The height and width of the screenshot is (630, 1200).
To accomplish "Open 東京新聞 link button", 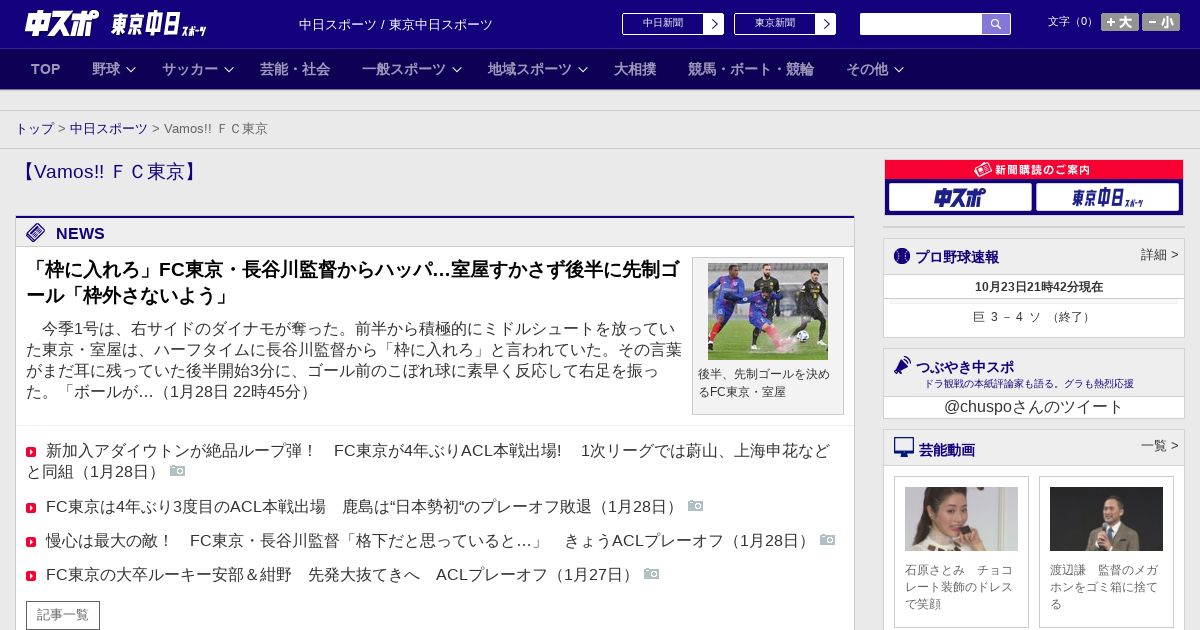I will [x=775, y=24].
